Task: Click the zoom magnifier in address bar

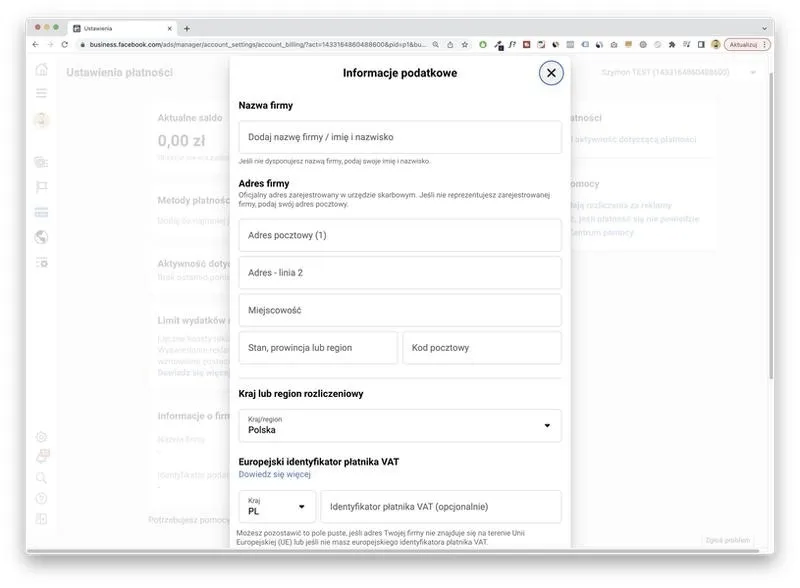Action: click(436, 44)
